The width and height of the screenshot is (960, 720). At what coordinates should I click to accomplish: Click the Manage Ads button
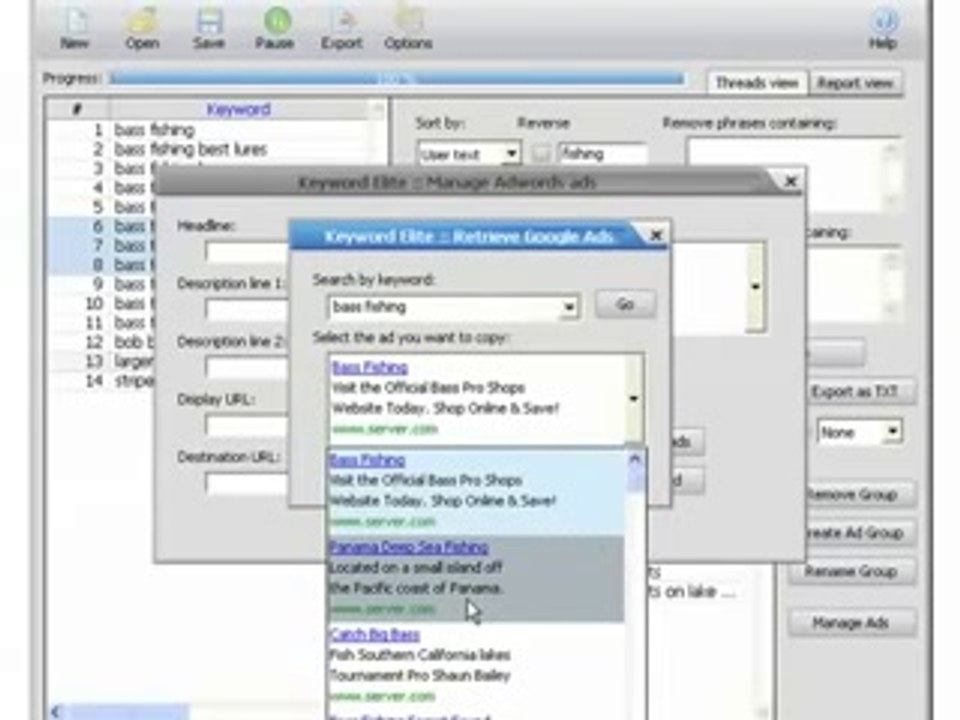point(851,623)
